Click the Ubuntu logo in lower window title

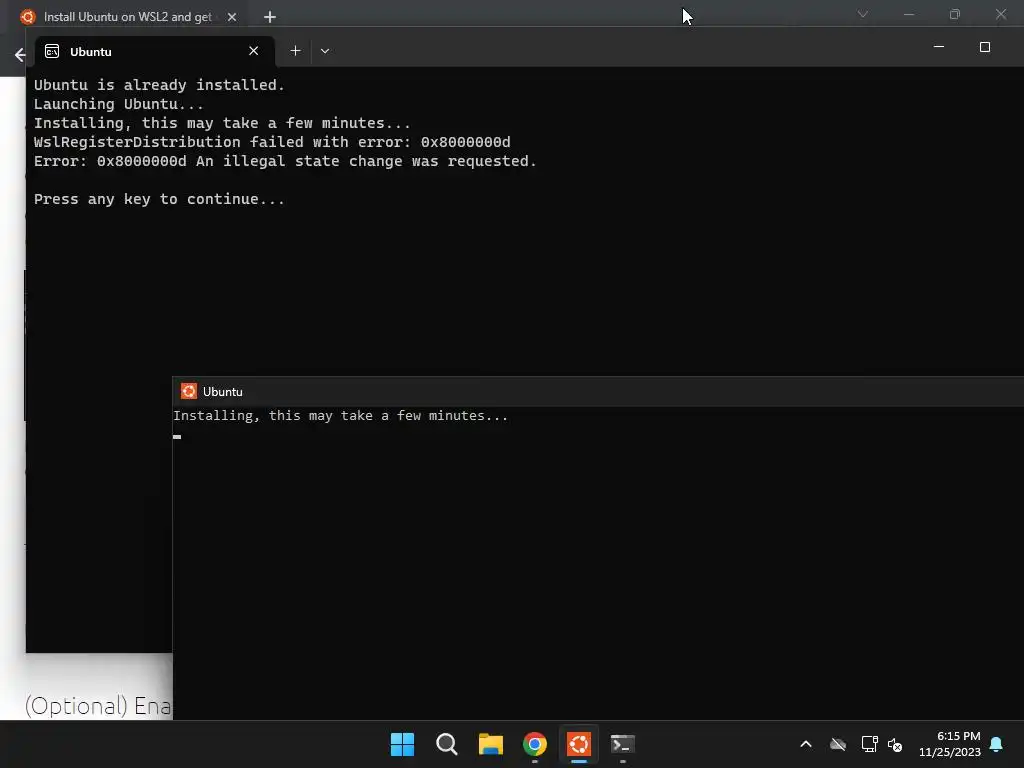189,391
